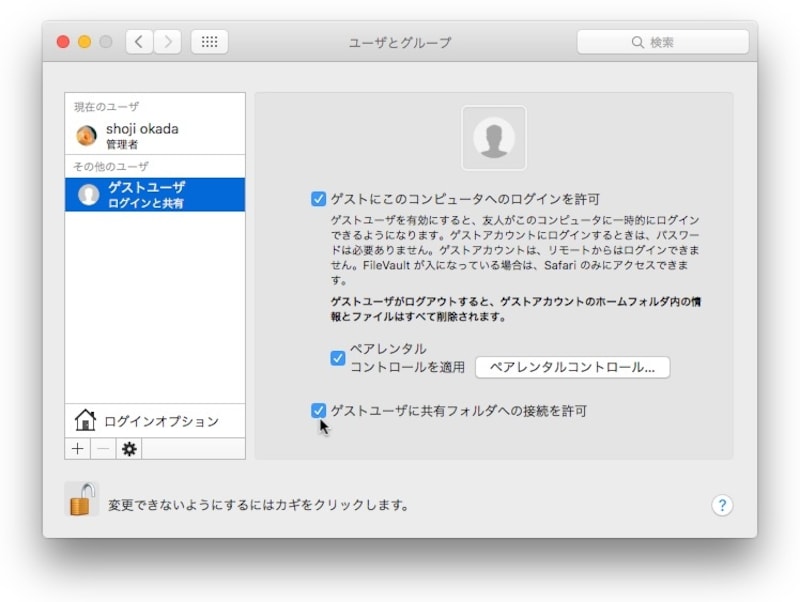Focus the 検索 search field
This screenshot has height=602, width=800.
pos(663,42)
